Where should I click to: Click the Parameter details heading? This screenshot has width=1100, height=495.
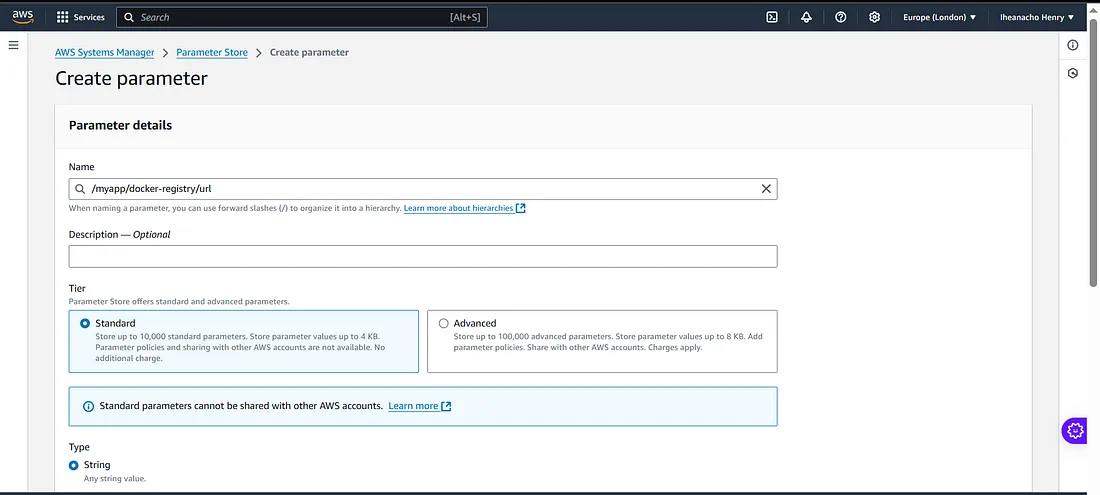pos(121,126)
